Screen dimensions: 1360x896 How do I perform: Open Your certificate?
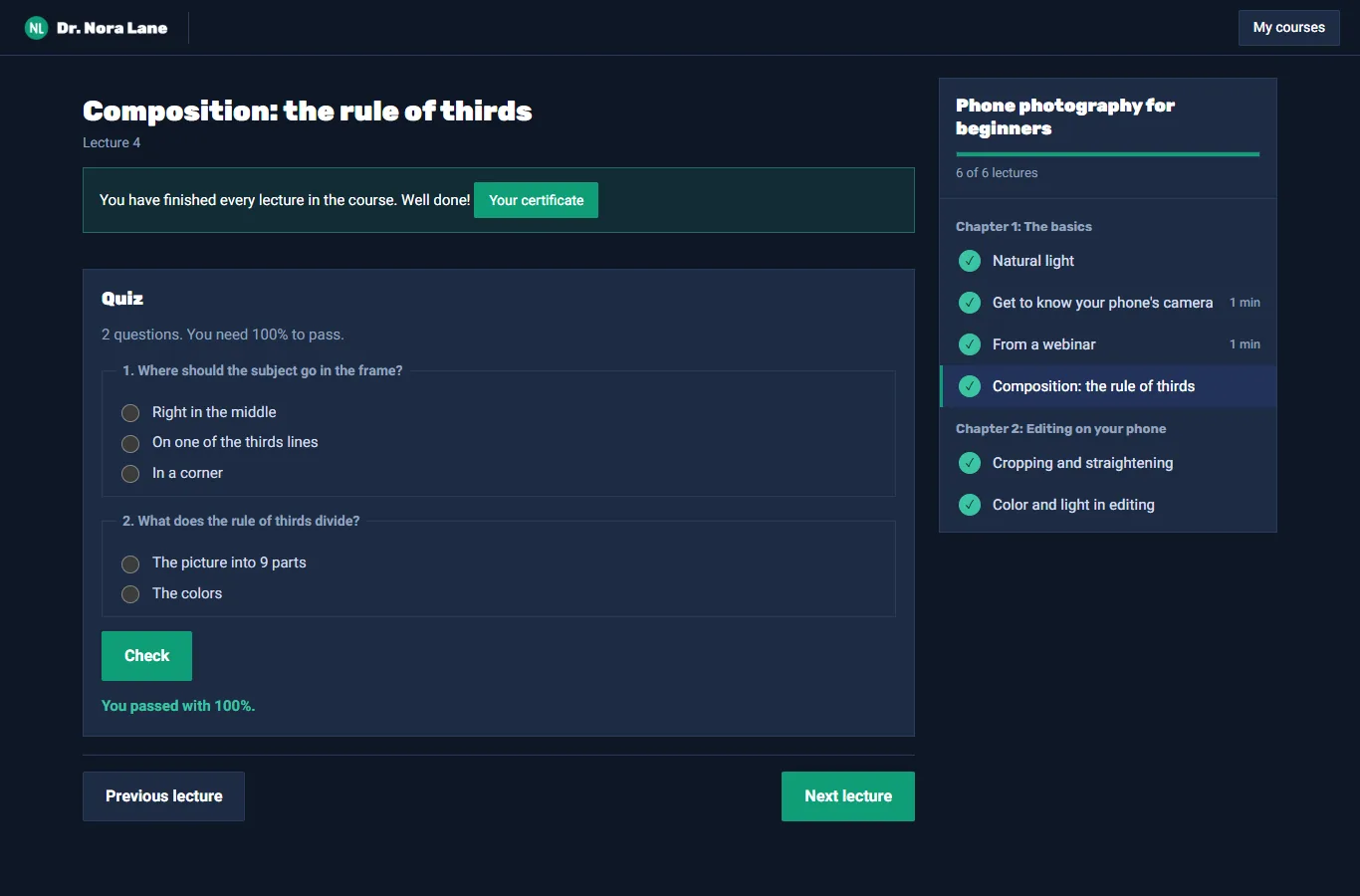click(536, 200)
